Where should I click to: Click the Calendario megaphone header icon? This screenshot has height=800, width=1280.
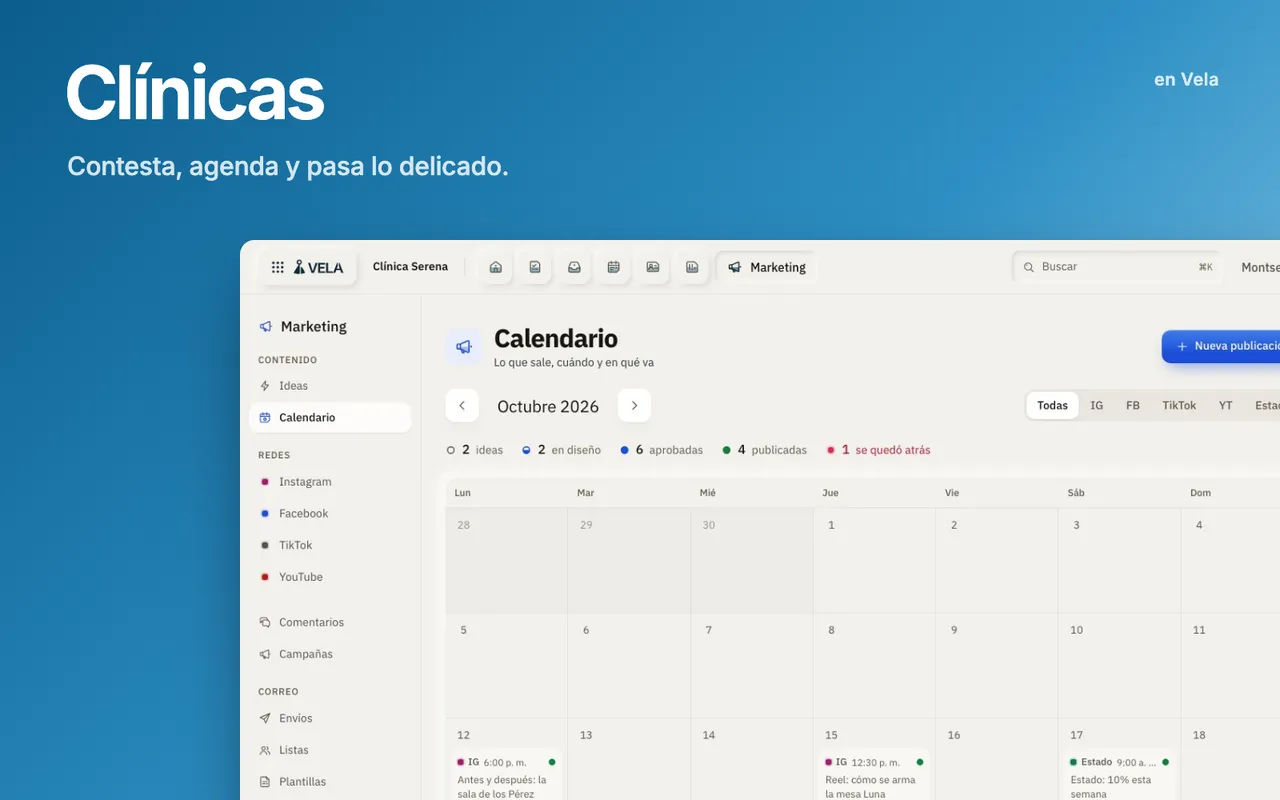click(x=464, y=347)
